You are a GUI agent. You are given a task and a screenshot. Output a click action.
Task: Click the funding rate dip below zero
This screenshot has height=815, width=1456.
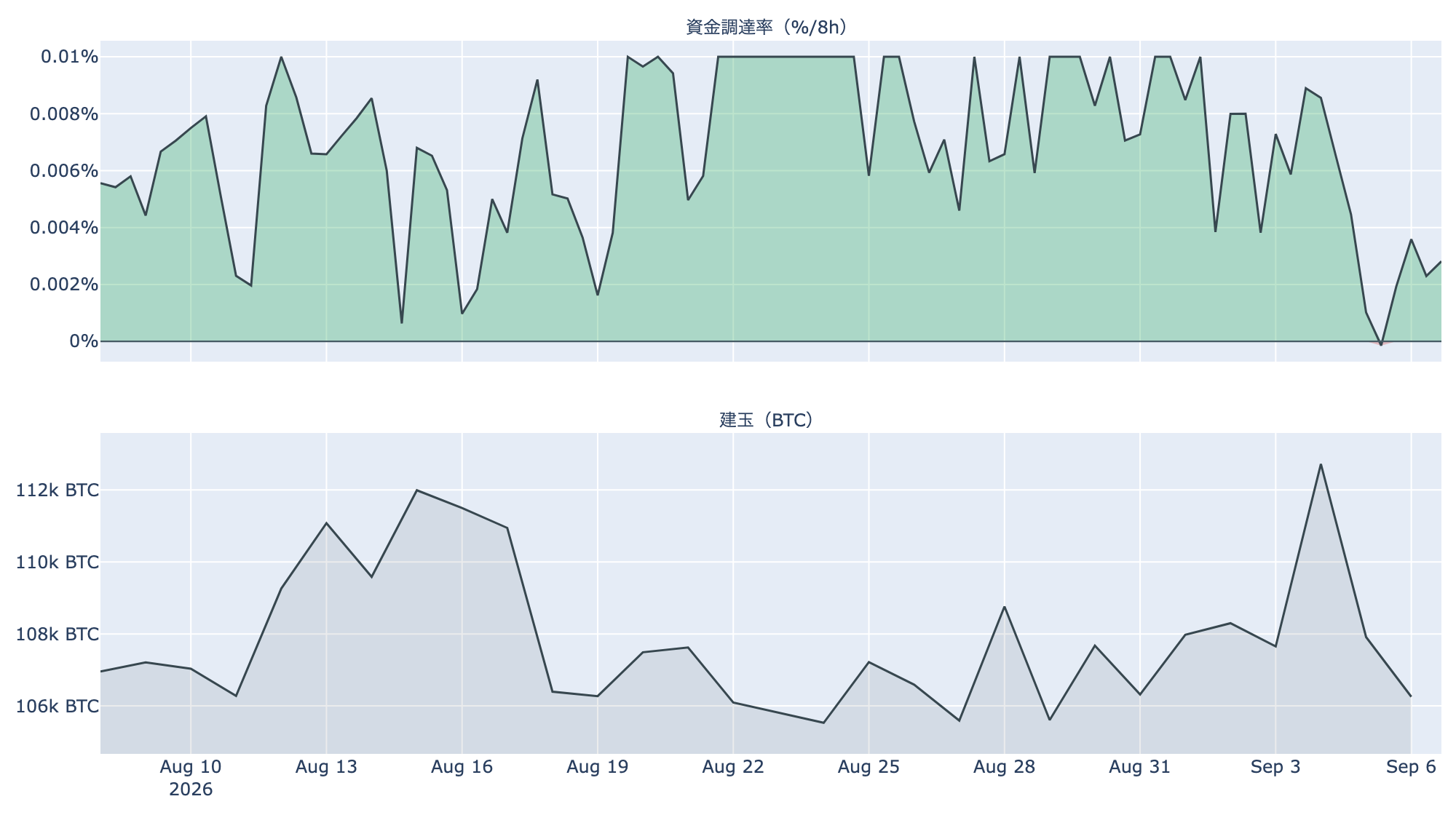[x=1381, y=344]
